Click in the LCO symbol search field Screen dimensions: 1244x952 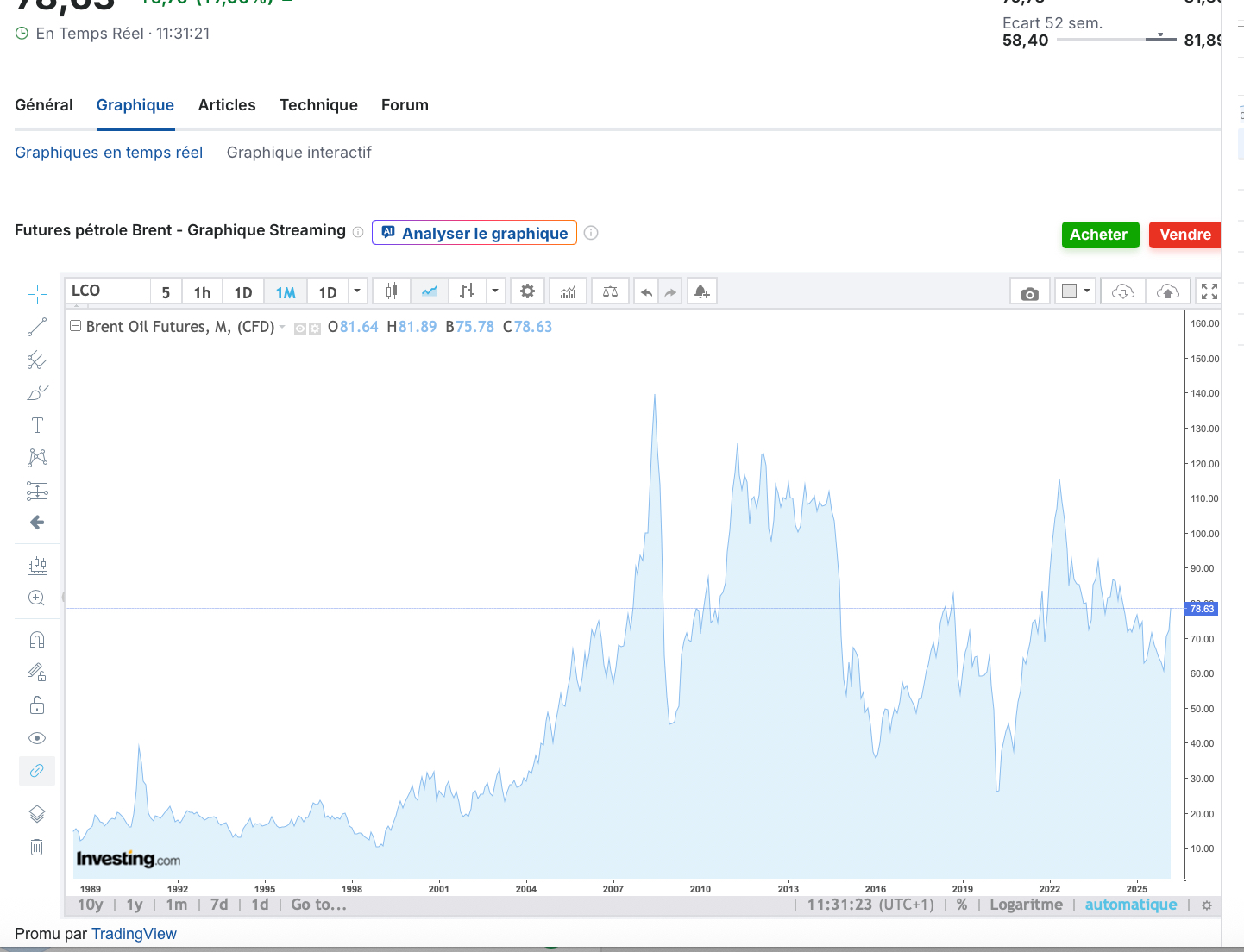tap(108, 291)
